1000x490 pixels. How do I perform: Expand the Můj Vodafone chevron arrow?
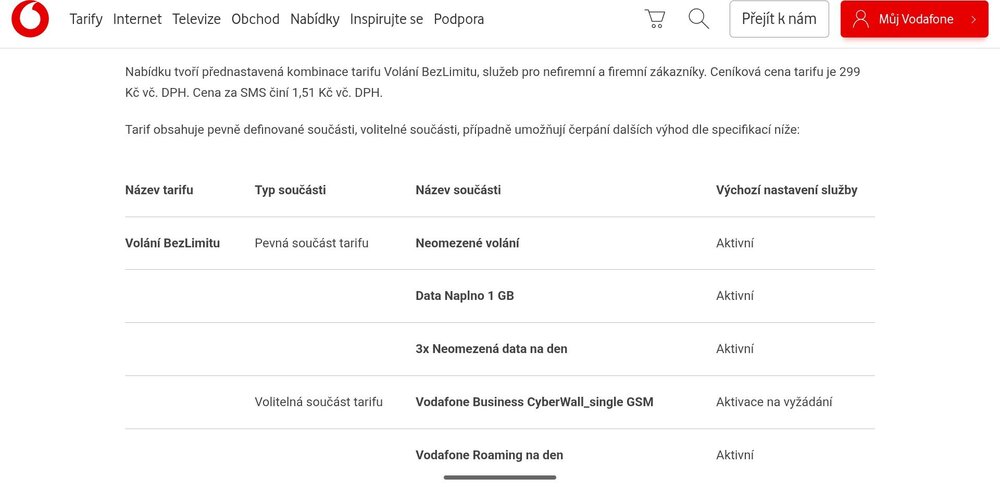(974, 19)
